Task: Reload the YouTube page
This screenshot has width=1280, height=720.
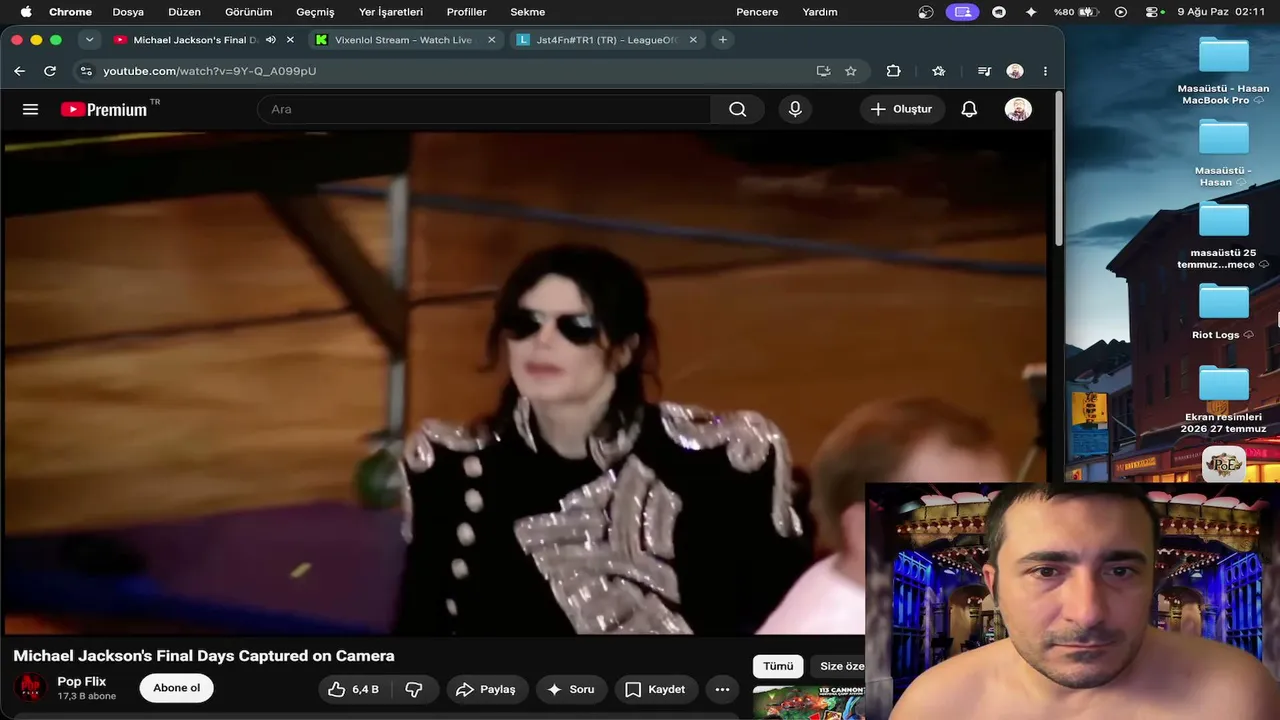Action: click(50, 71)
